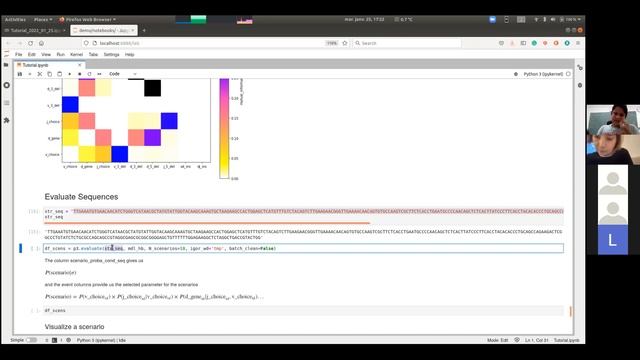The image size is (640, 360).
Task: Reload the page in Firefox
Action: coord(31,43)
